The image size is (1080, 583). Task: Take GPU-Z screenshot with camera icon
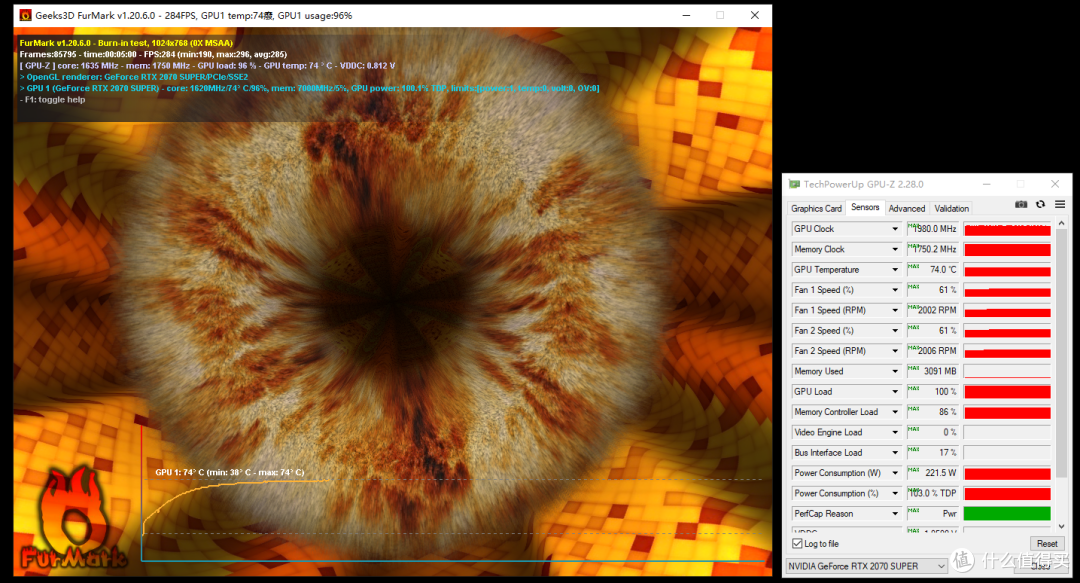tap(1021, 205)
